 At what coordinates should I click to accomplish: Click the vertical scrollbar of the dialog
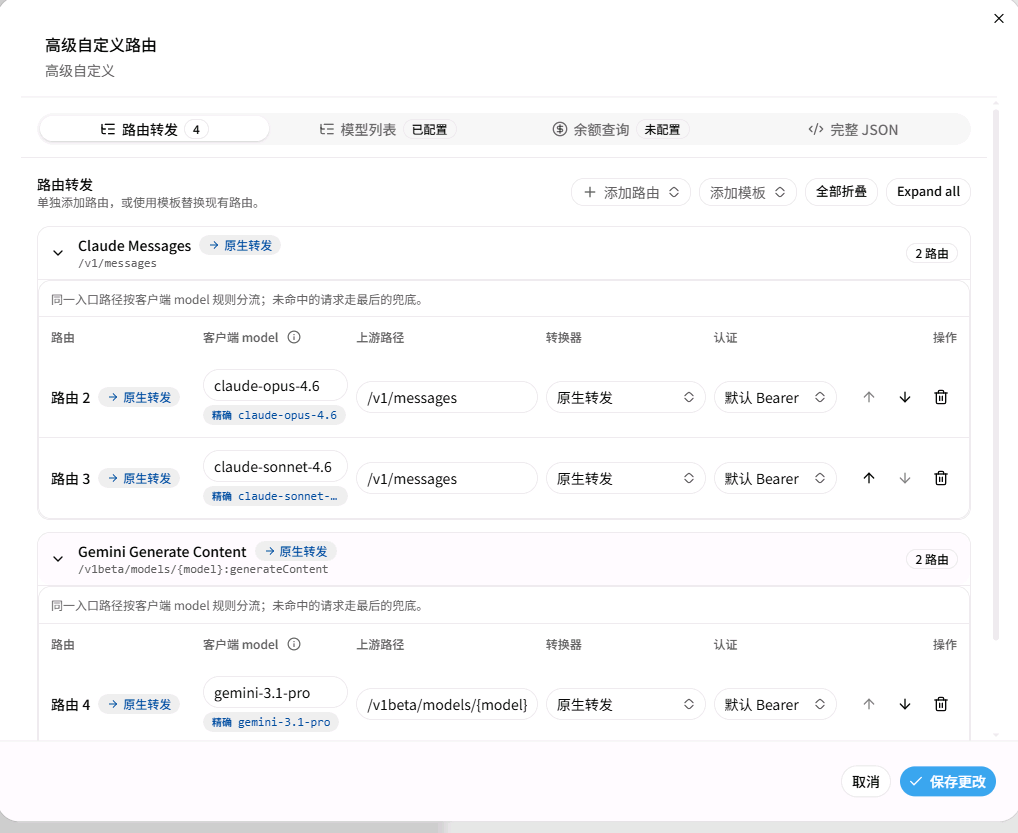(996, 373)
